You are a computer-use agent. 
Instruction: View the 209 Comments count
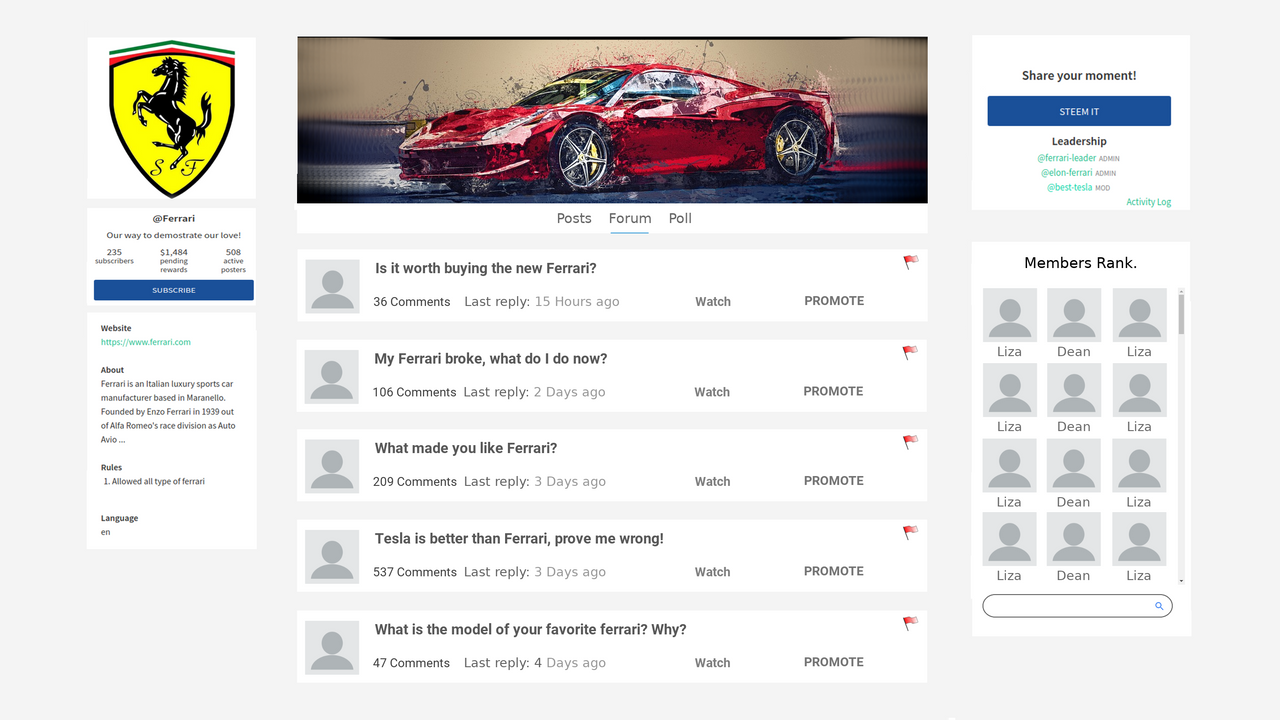pos(415,481)
